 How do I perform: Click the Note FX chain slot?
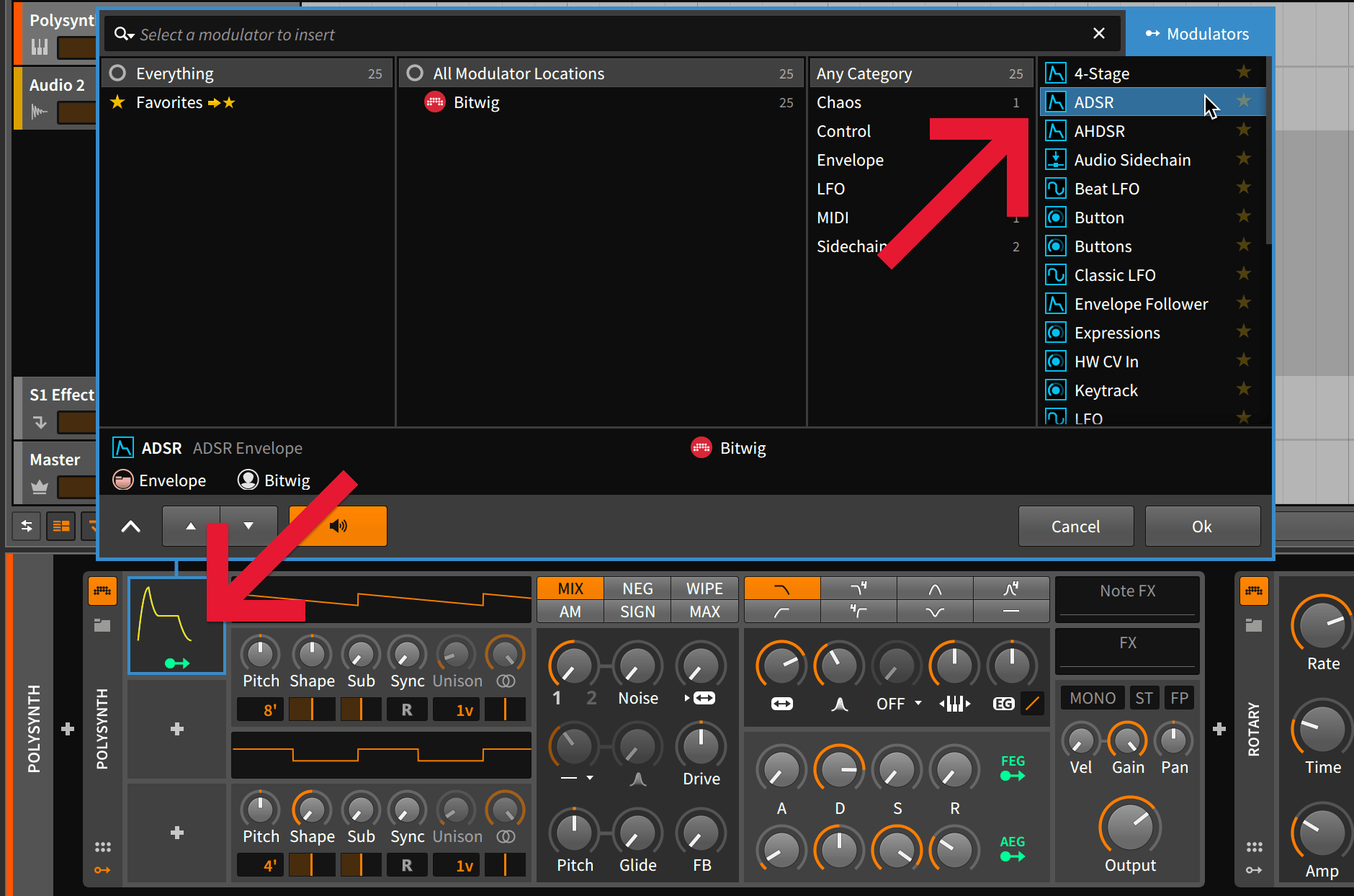(1127, 598)
